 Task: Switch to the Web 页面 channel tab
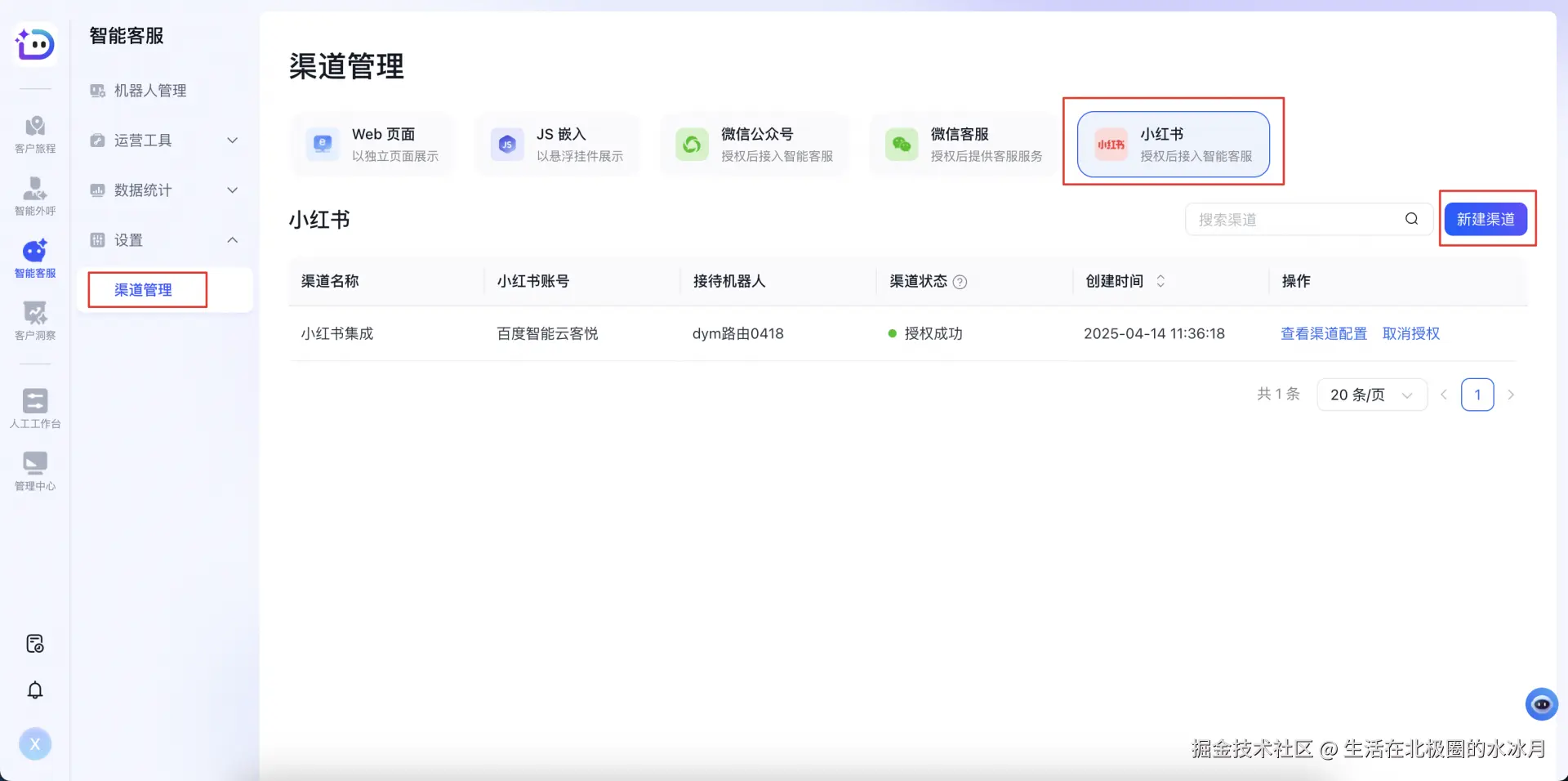(x=371, y=145)
